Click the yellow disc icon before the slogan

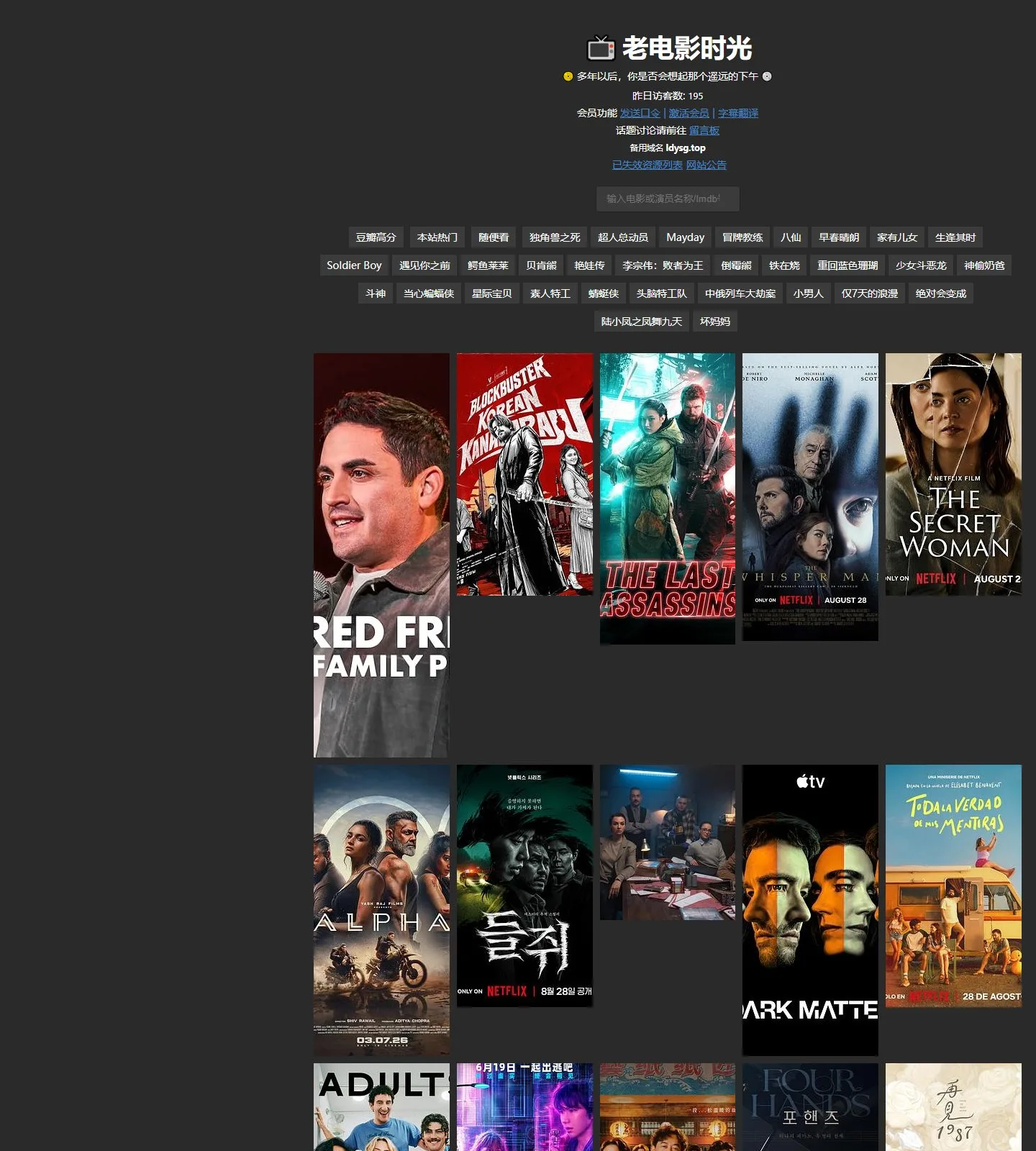click(568, 76)
